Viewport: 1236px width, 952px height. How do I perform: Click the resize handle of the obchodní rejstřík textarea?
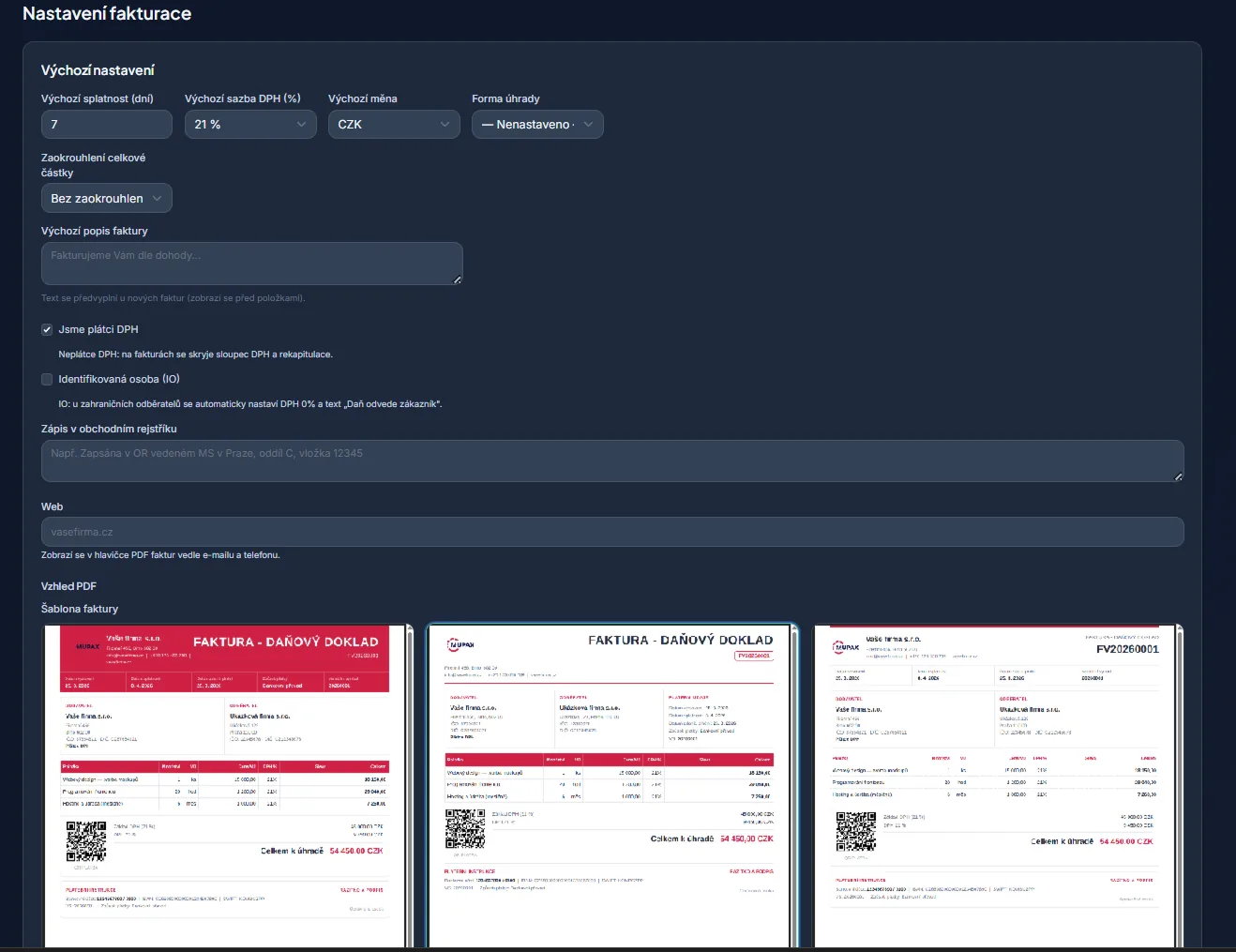point(1179,476)
